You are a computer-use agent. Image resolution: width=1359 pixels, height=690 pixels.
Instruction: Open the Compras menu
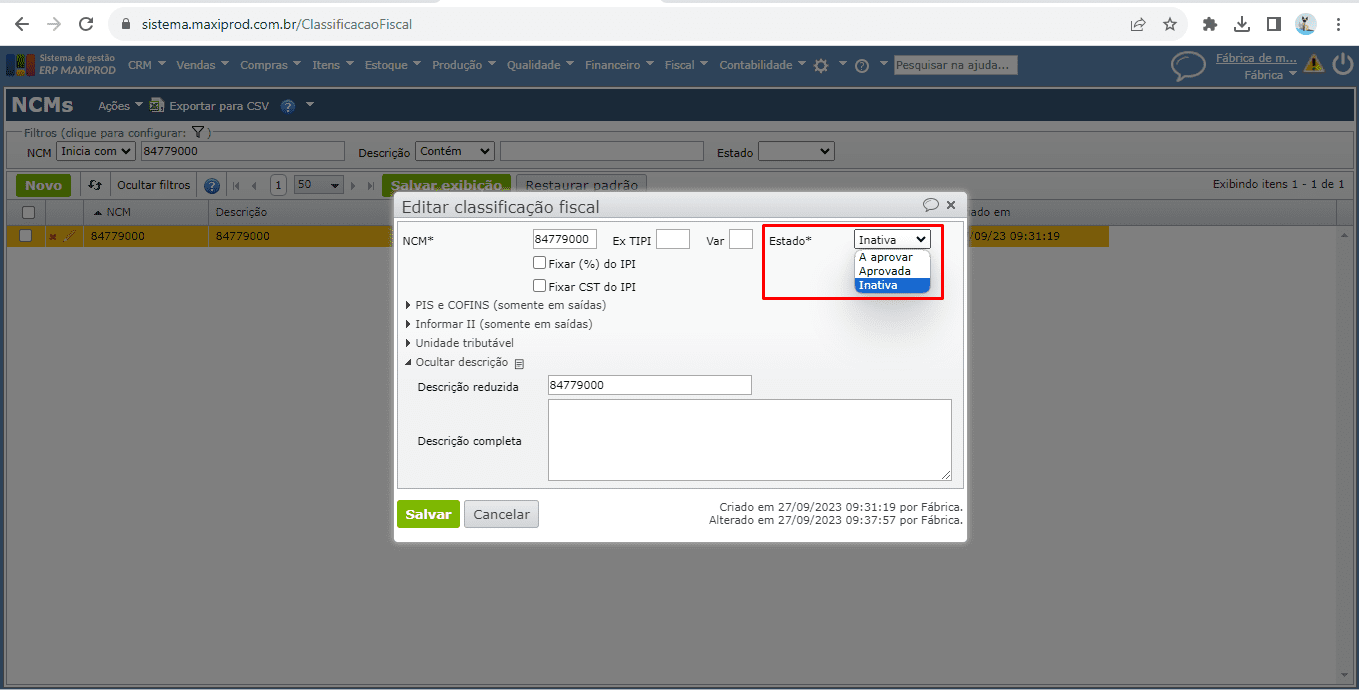tap(272, 65)
